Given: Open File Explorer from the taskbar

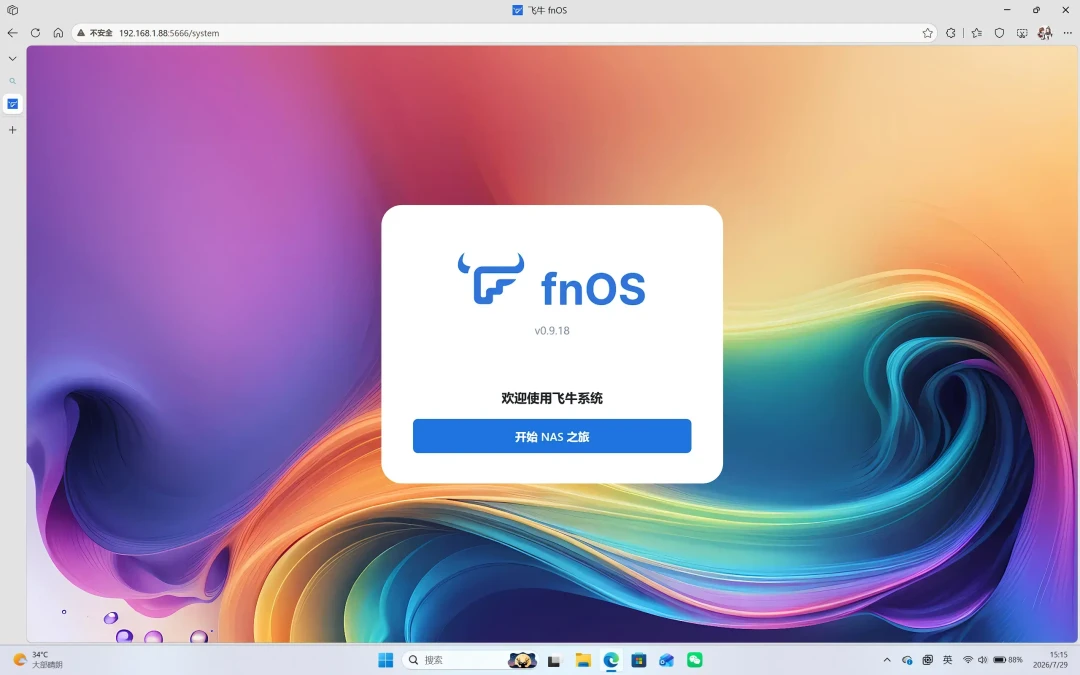Looking at the screenshot, I should 583,660.
